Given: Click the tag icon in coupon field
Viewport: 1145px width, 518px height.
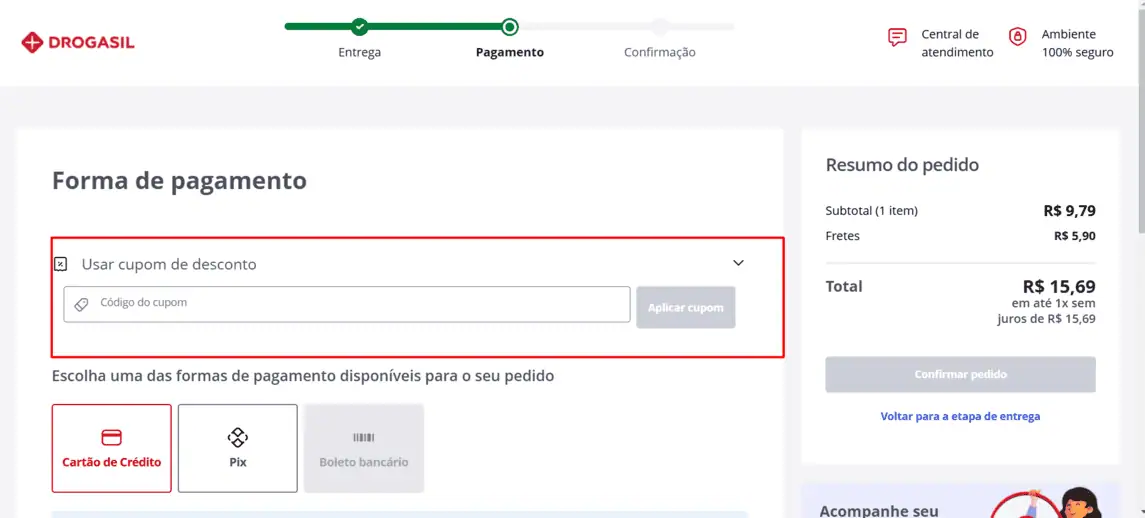Looking at the screenshot, I should click(82, 304).
